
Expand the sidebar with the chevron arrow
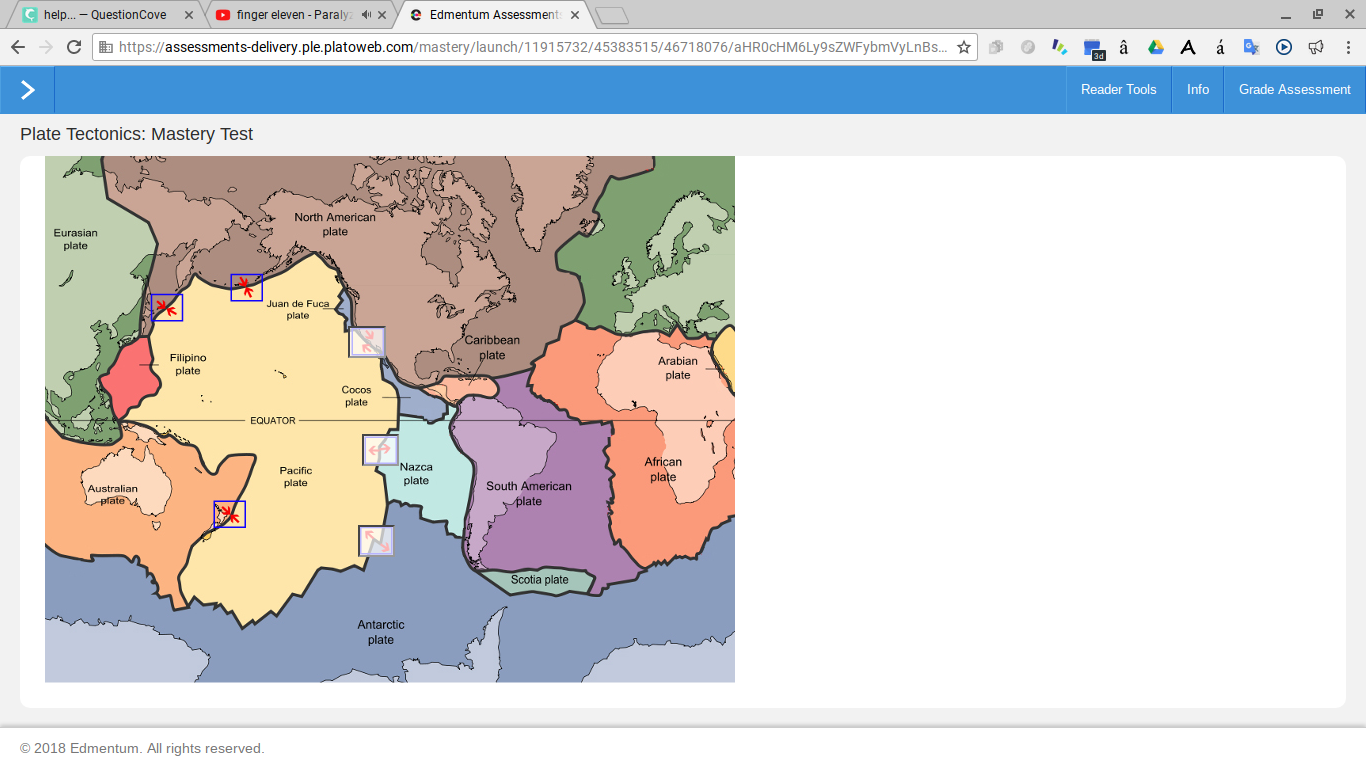point(27,90)
